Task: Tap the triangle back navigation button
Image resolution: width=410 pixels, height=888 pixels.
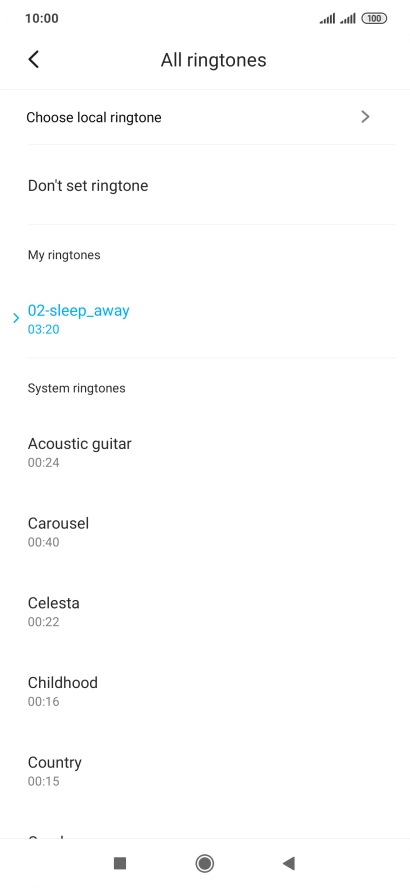Action: (289, 863)
